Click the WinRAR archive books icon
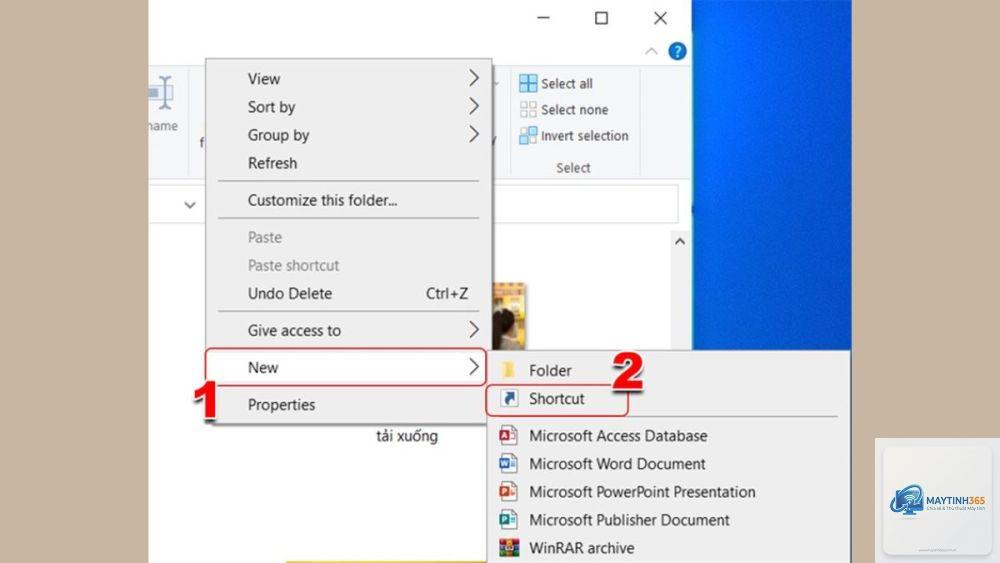 tap(509, 548)
